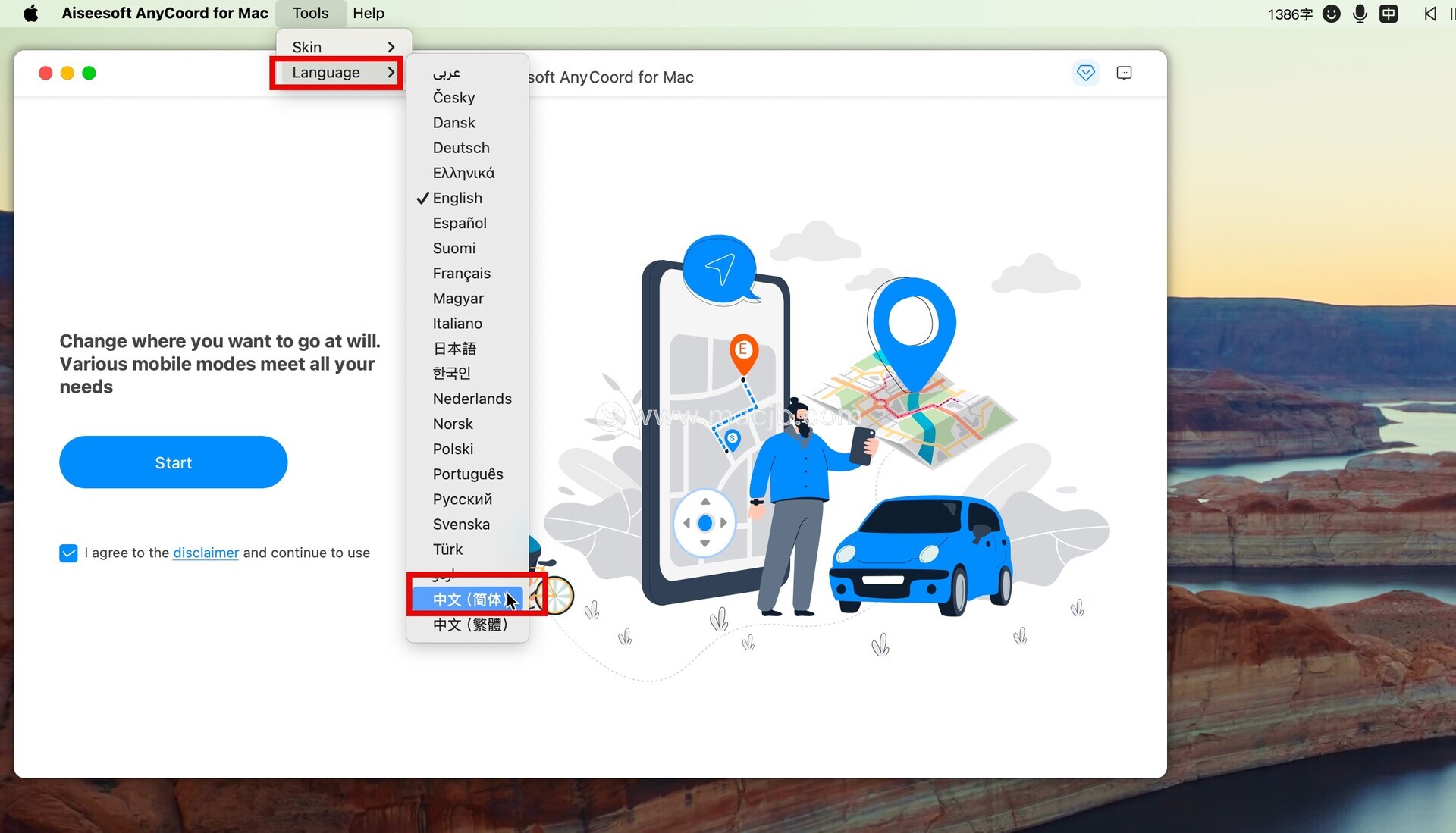Open the Help menu

pyautogui.click(x=369, y=13)
